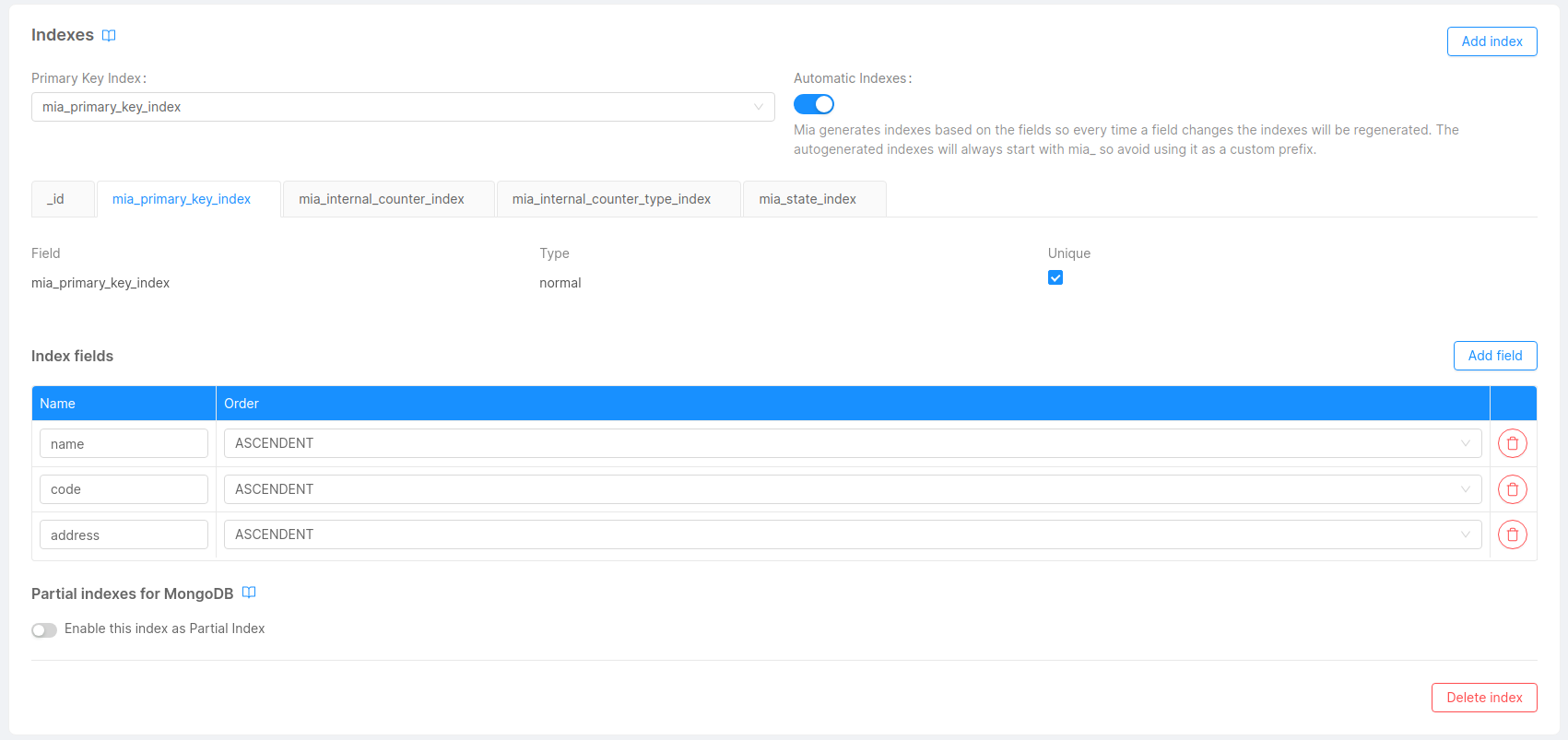Switch to the _id index tab

click(x=56, y=199)
